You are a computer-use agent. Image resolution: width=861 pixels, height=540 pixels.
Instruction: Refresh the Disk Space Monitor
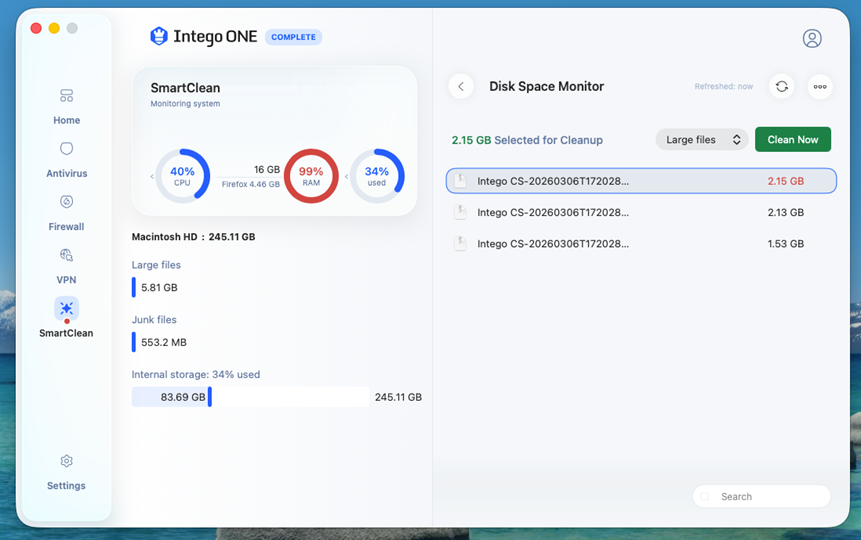coord(782,86)
